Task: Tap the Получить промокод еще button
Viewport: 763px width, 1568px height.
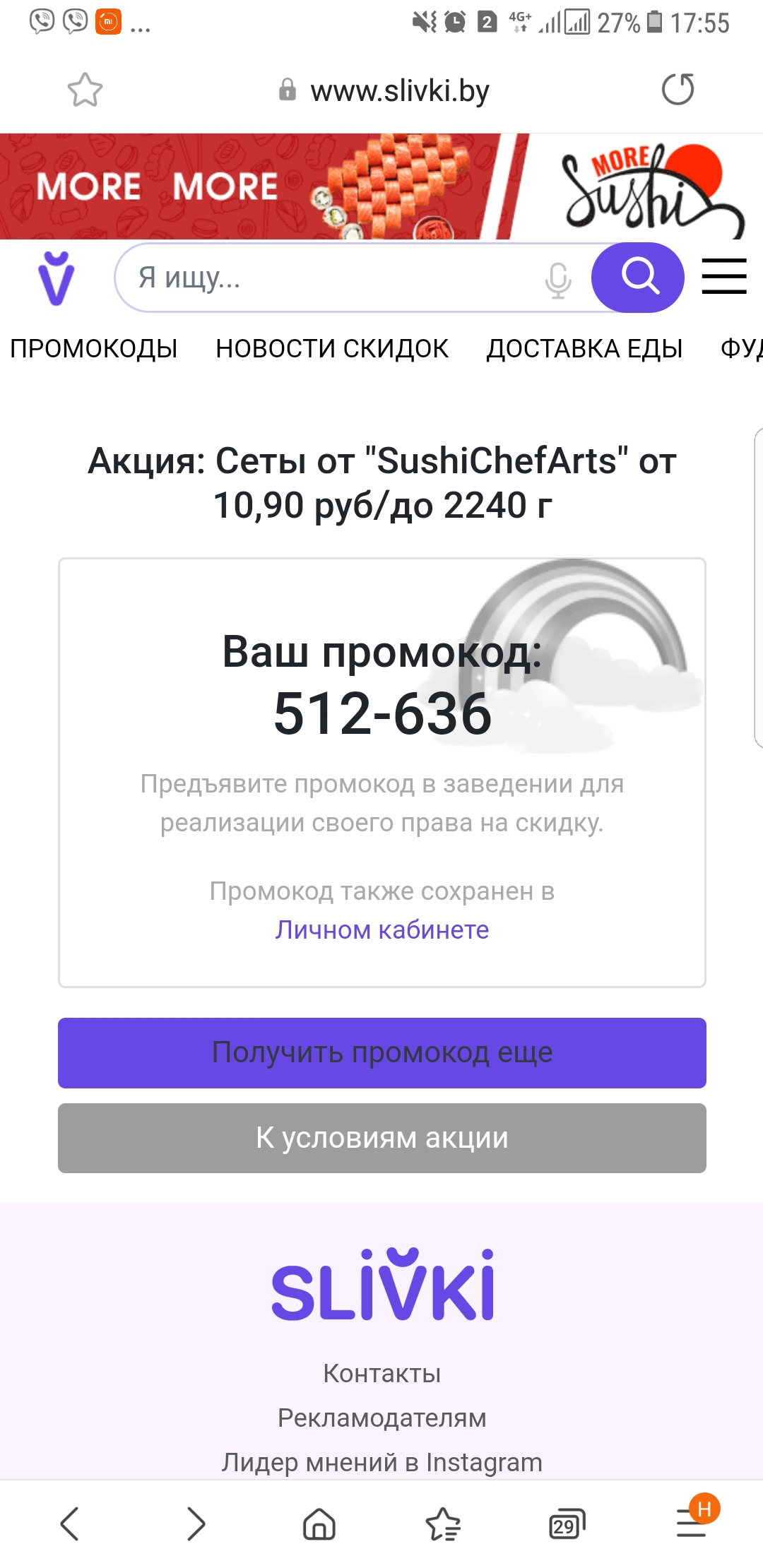Action: (x=381, y=1052)
